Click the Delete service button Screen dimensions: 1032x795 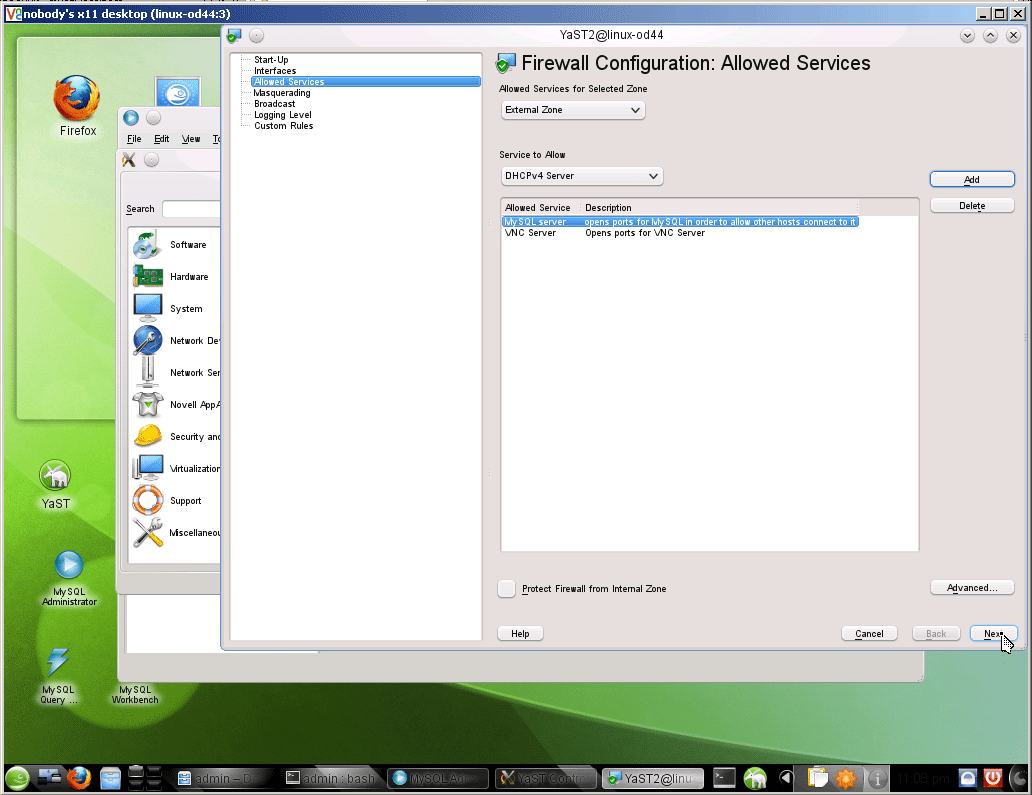[972, 206]
